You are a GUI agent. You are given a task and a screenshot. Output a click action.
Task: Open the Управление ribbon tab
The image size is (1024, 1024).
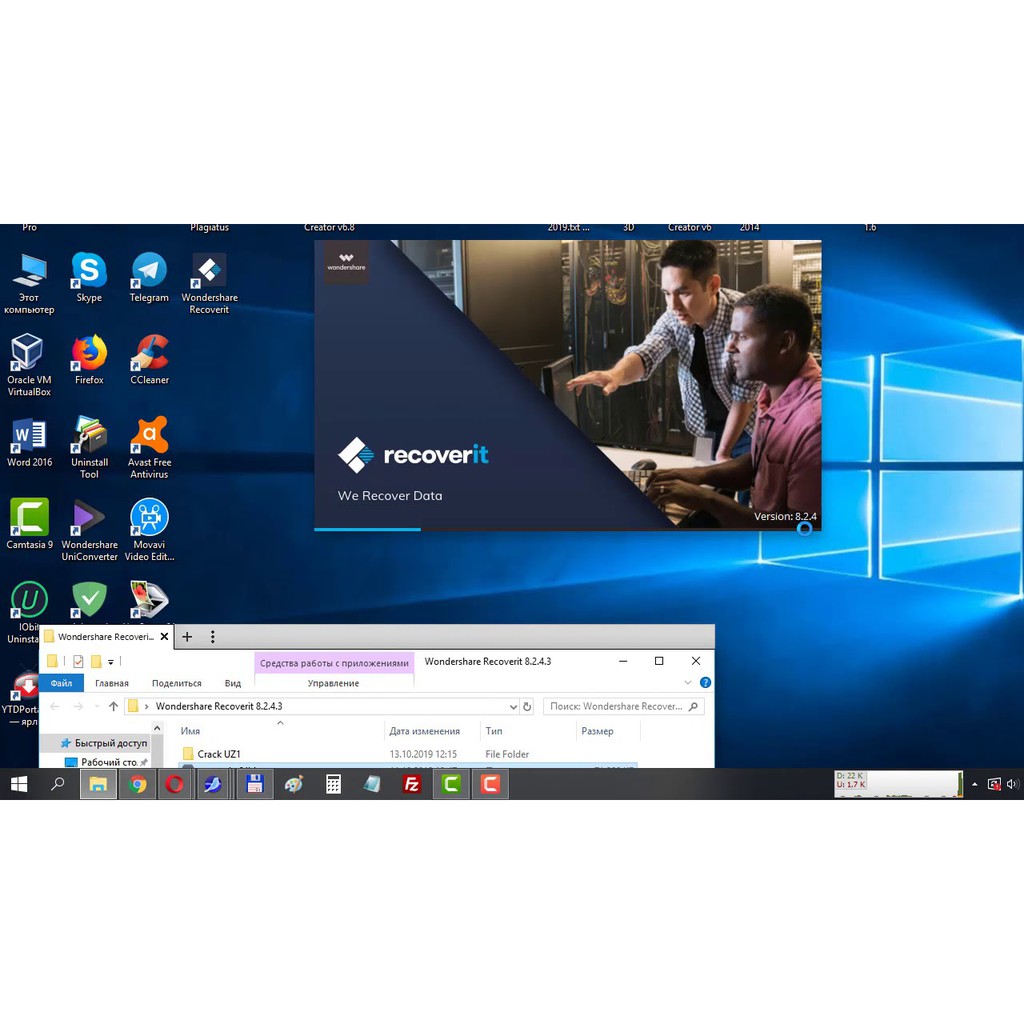point(333,683)
